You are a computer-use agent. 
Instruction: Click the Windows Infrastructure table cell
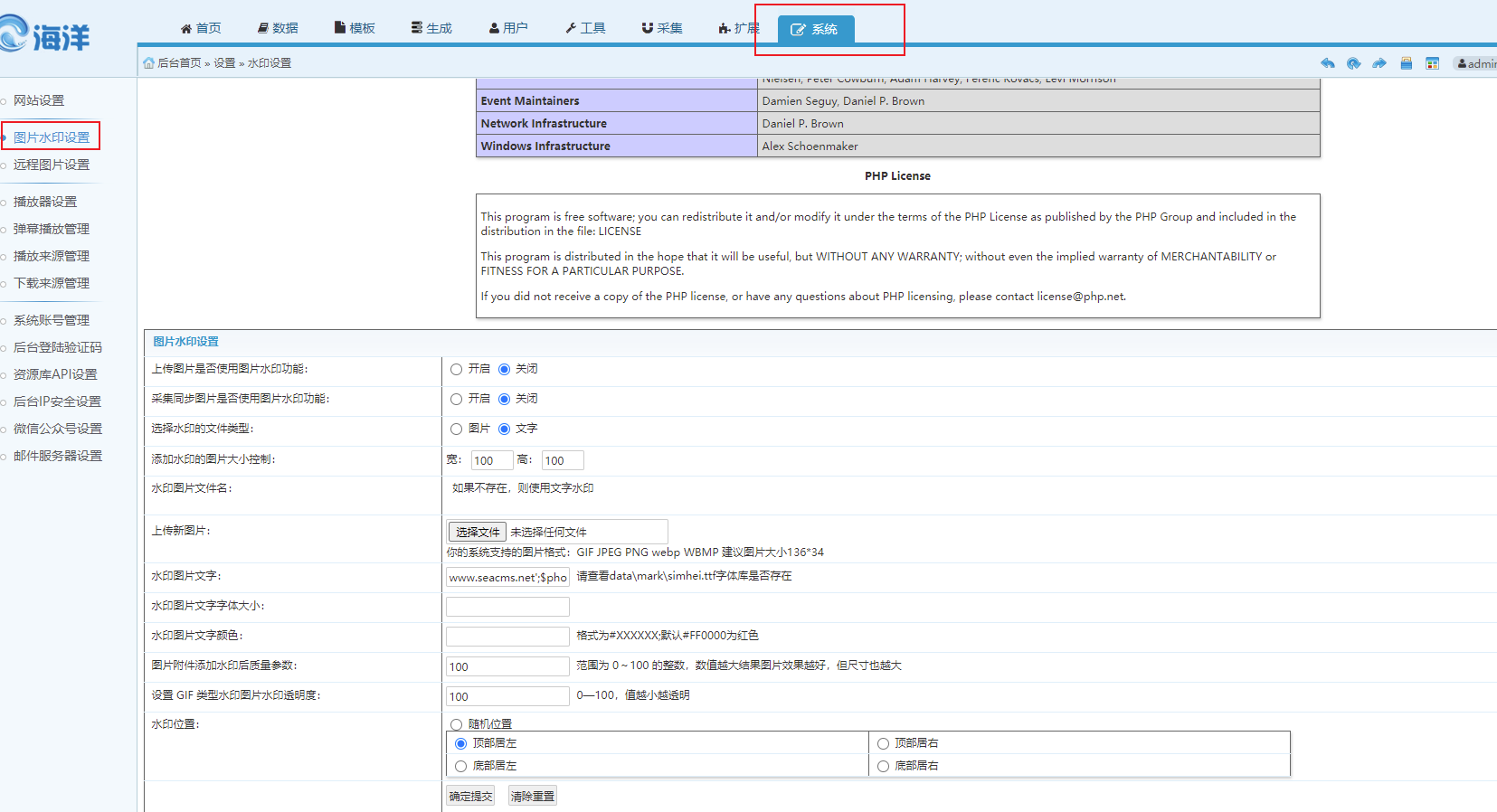(x=617, y=146)
